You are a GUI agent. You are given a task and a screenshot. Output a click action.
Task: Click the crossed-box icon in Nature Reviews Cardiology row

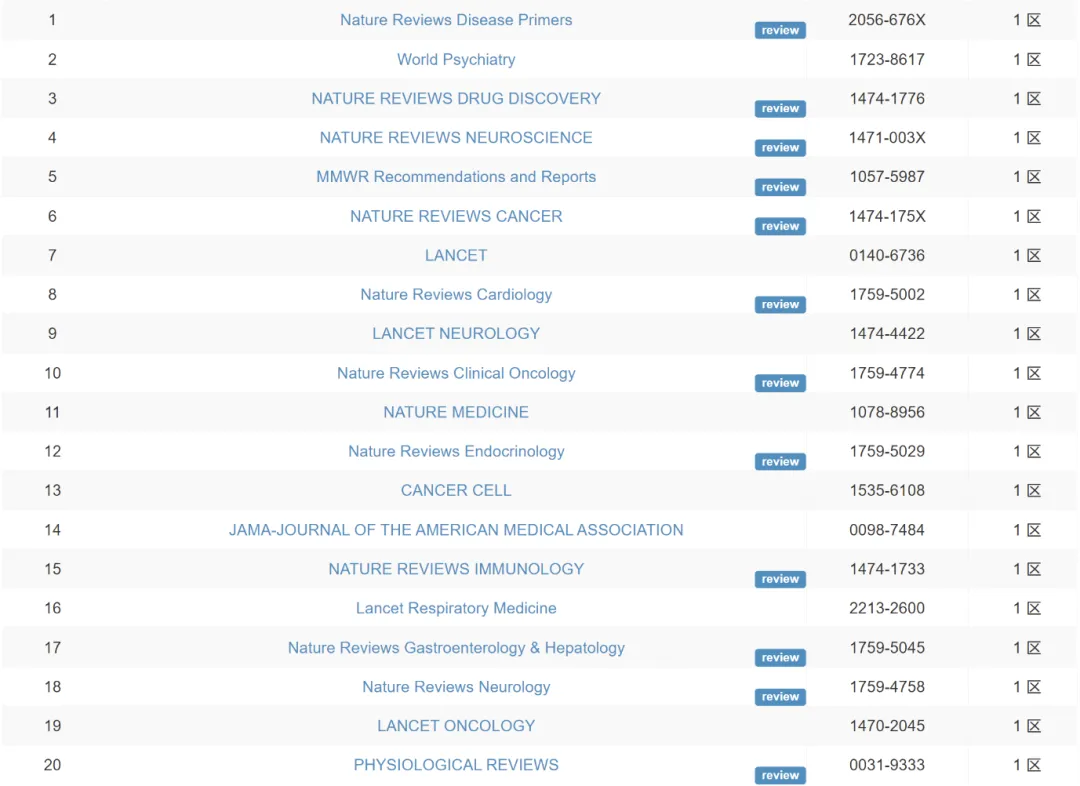[1034, 295]
